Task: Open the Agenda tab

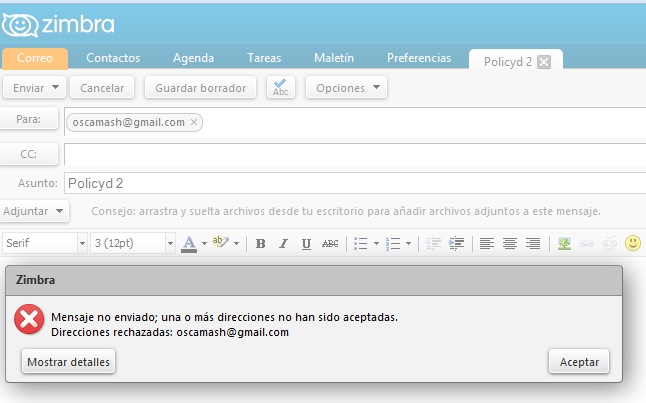Action: tap(193, 58)
